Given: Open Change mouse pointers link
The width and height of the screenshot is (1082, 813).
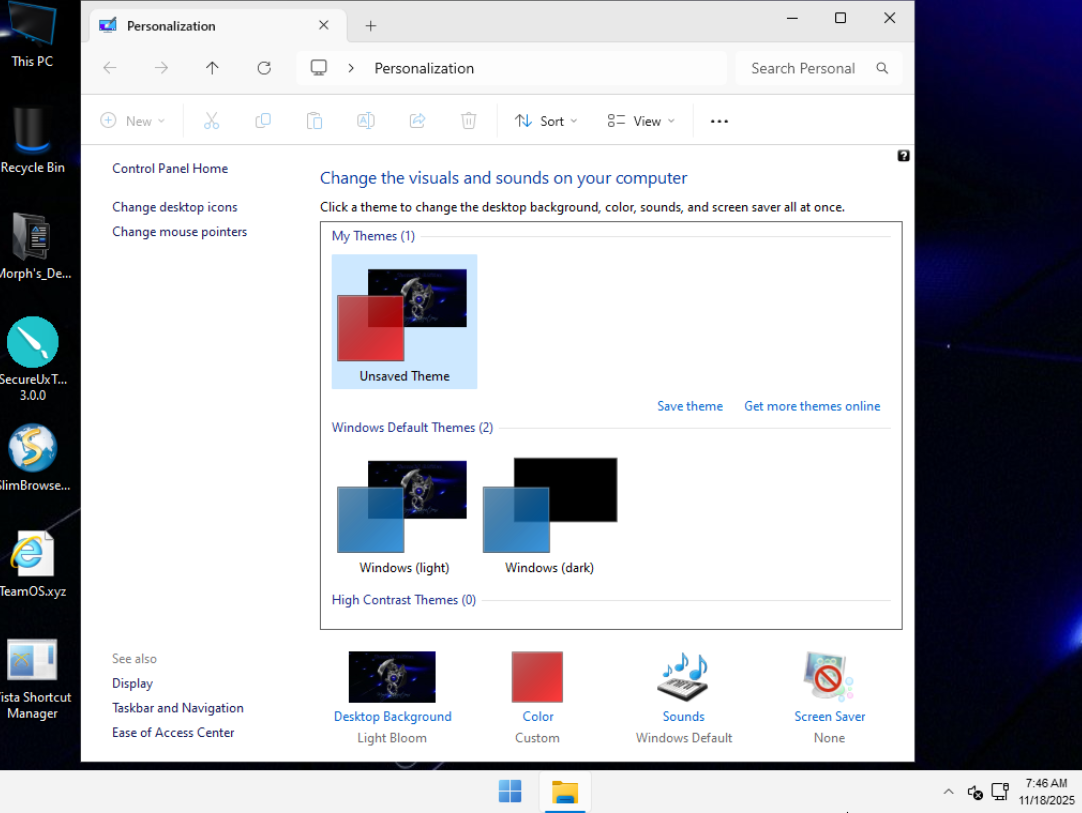Looking at the screenshot, I should [x=179, y=232].
